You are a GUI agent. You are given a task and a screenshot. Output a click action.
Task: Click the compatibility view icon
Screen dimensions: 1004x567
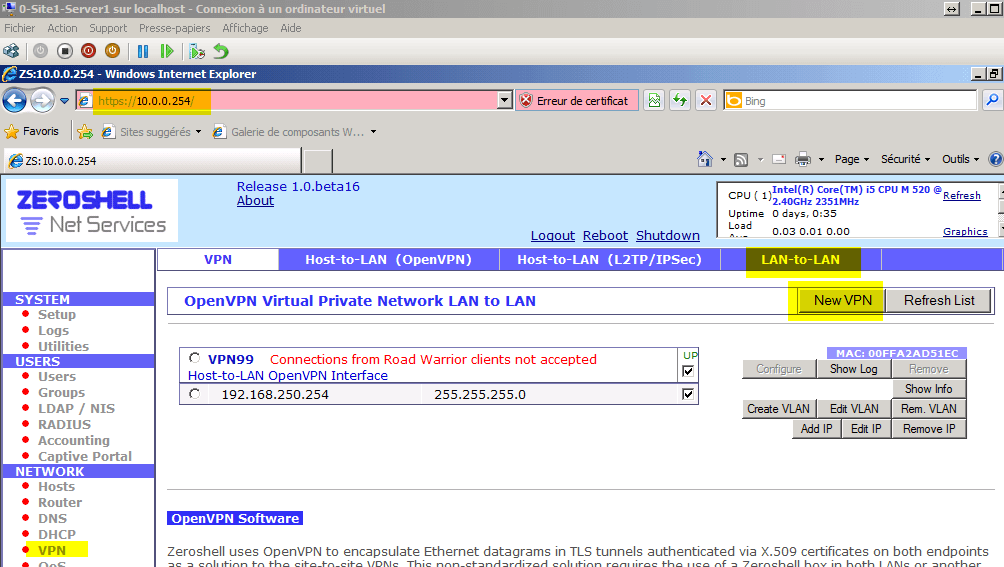(654, 100)
